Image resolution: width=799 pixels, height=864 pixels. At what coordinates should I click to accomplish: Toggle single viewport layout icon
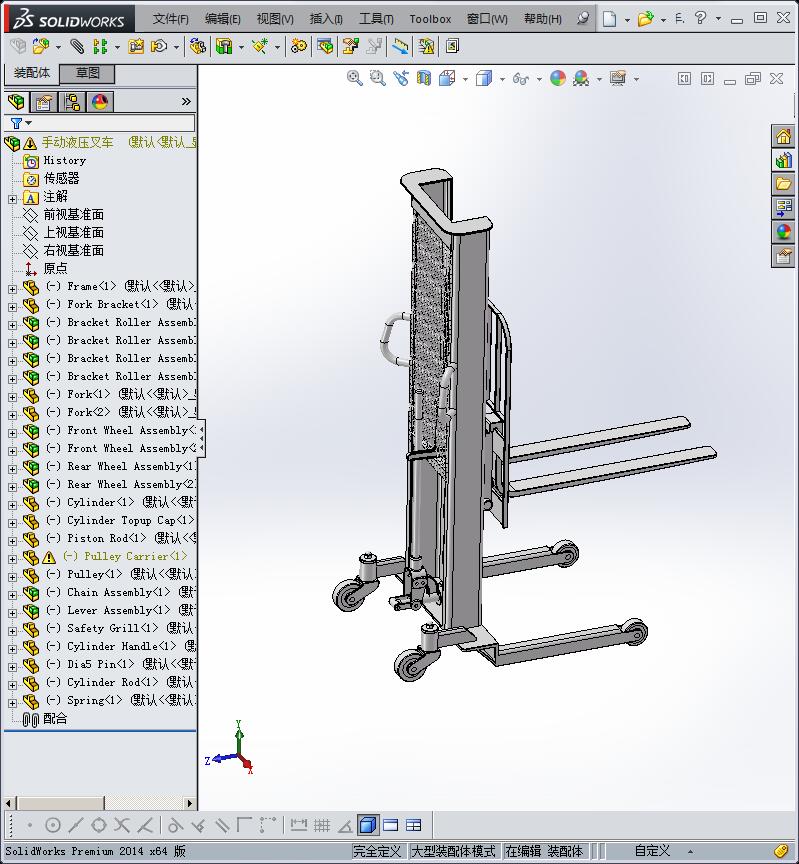point(390,825)
